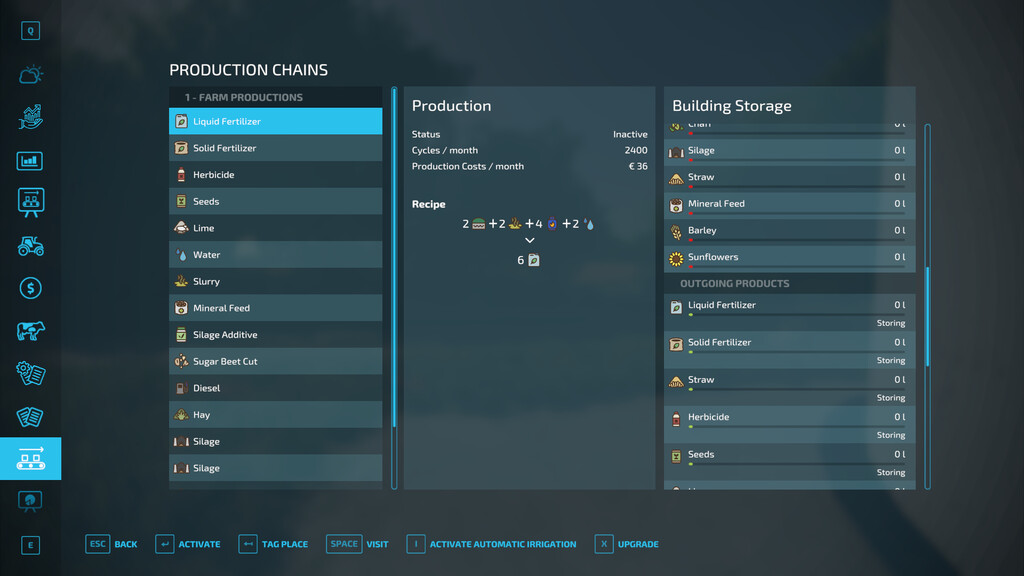Image resolution: width=1024 pixels, height=576 pixels.
Task: Select Solid Fertilizer production chain
Action: pyautogui.click(x=276, y=148)
